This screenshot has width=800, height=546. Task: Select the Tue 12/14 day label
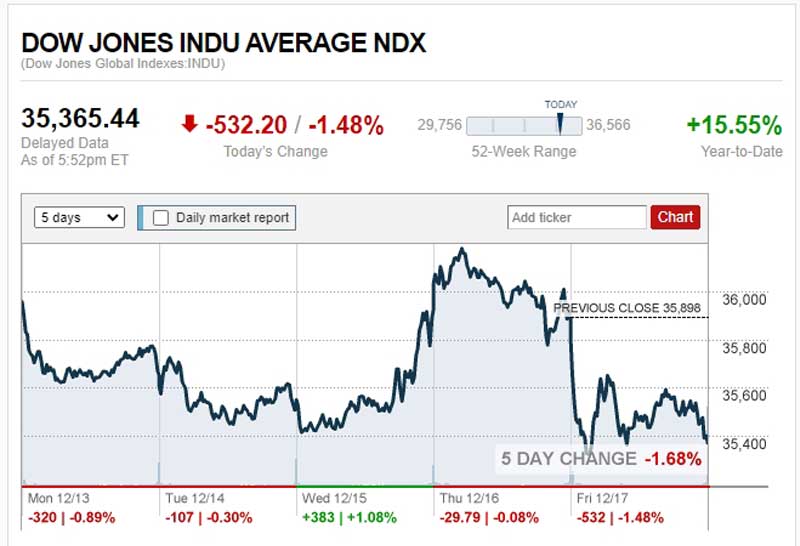click(x=198, y=497)
